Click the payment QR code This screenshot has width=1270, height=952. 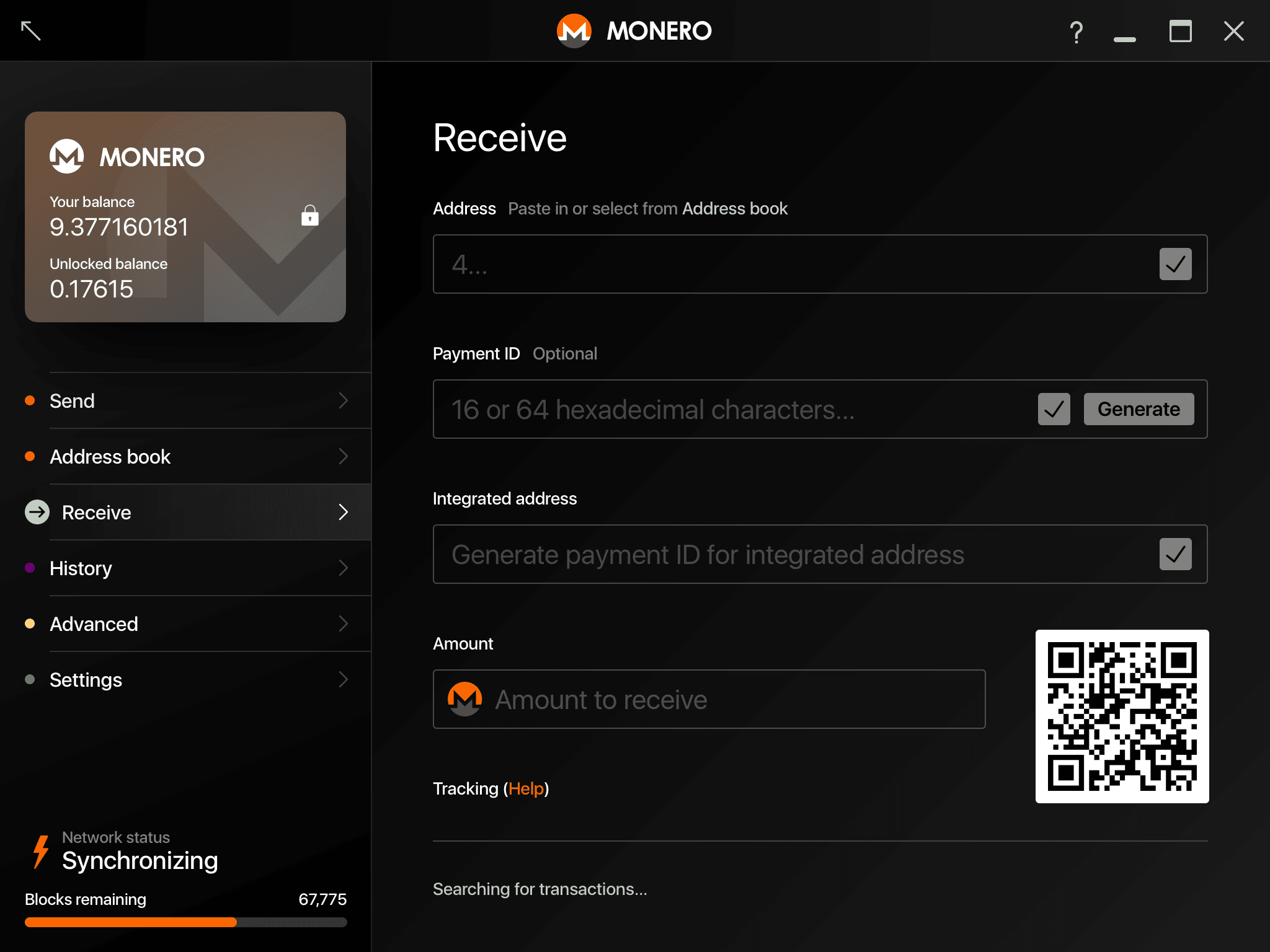(1121, 716)
